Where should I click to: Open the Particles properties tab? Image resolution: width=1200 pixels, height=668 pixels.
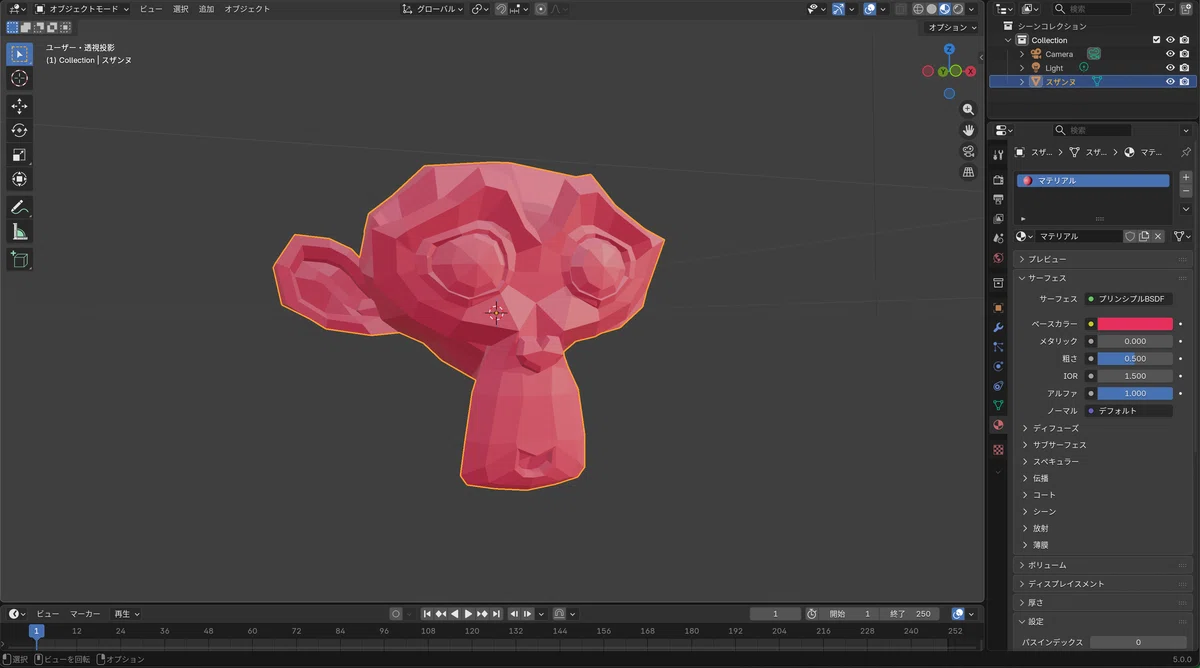pos(998,347)
